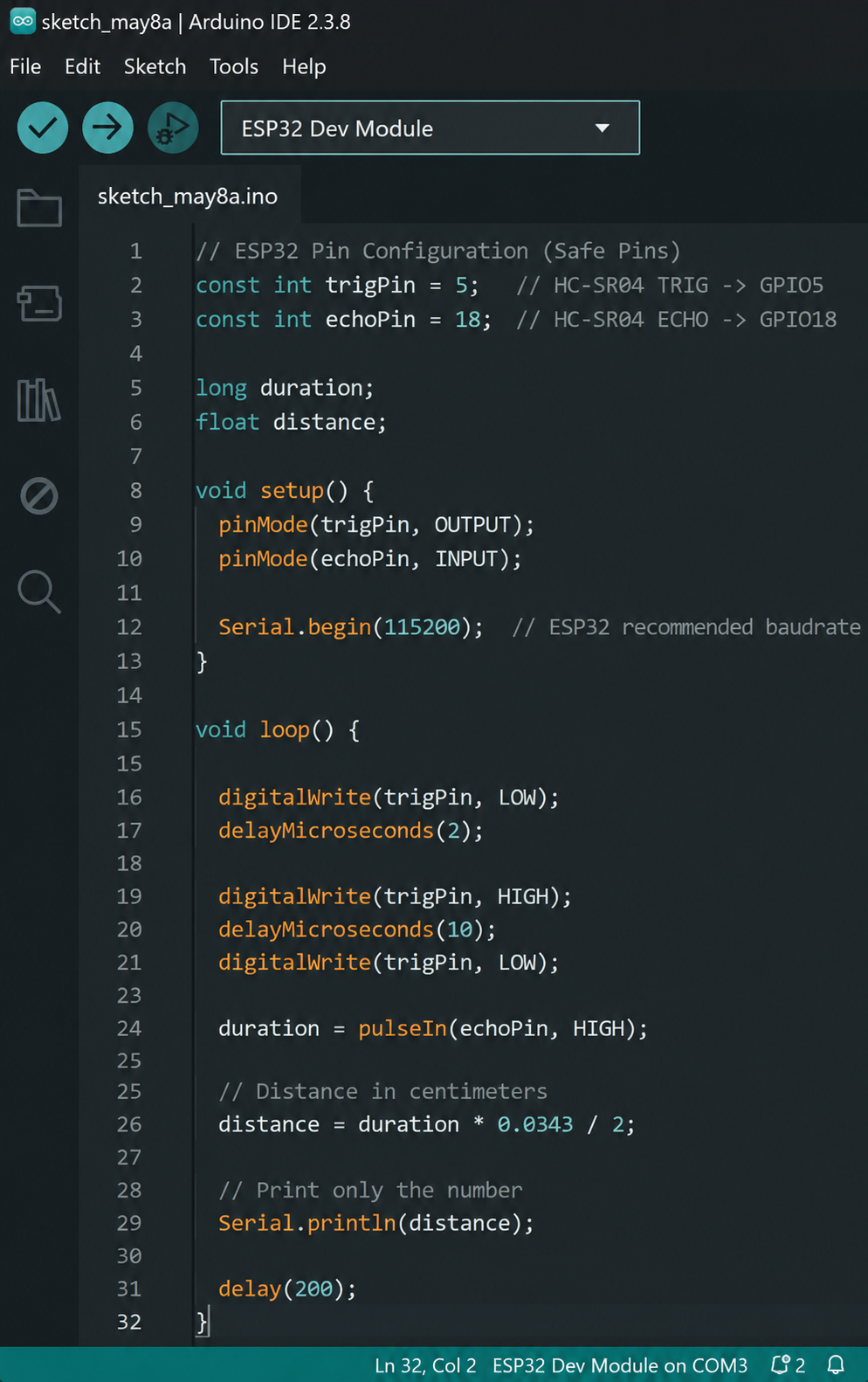Click the echoPin declaration on line 3
Image resolution: width=868 pixels, height=1382 pixels.
[343, 320]
